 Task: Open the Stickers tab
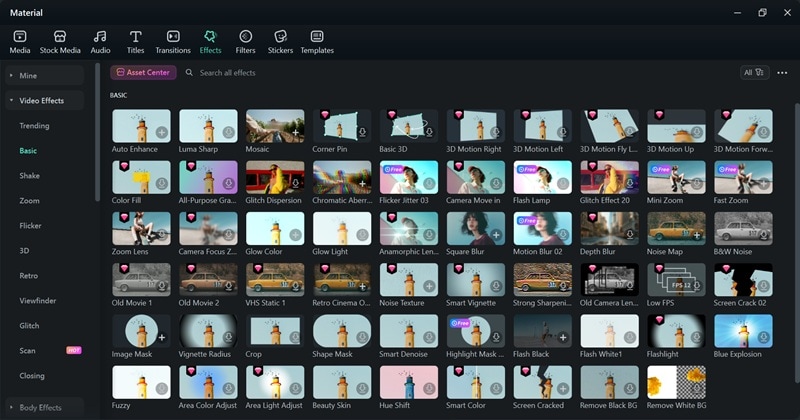281,42
